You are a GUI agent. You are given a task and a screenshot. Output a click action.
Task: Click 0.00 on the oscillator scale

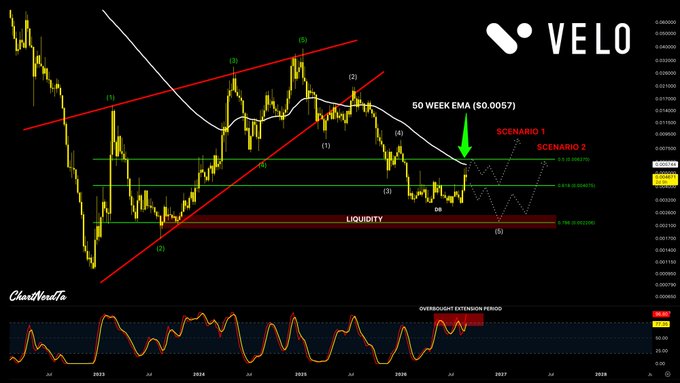coord(661,363)
